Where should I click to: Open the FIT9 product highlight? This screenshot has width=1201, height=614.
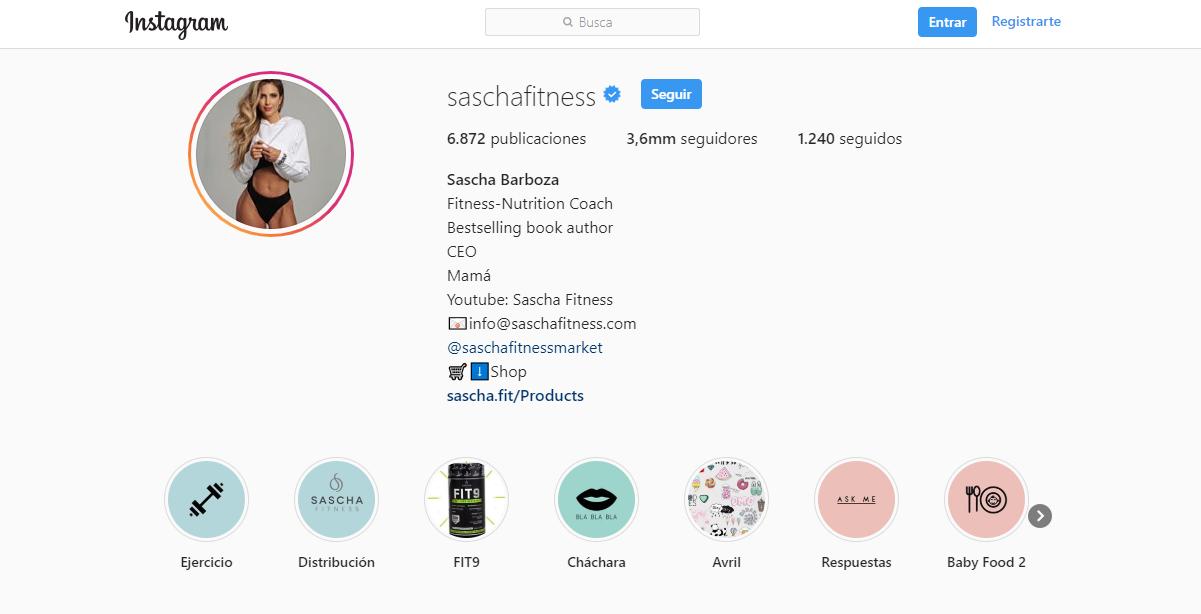[466, 499]
